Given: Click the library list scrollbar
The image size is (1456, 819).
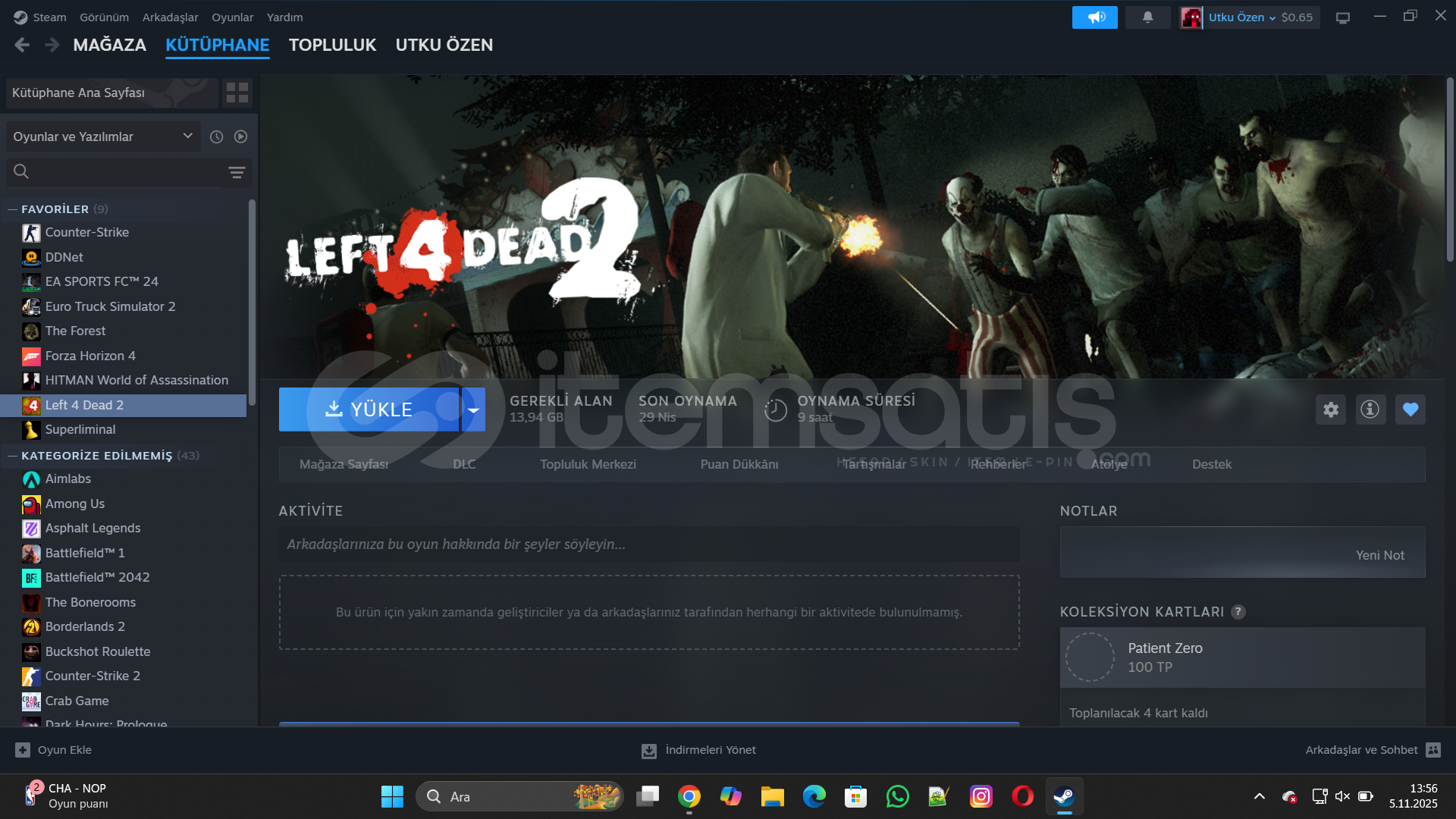Looking at the screenshot, I should (x=252, y=303).
